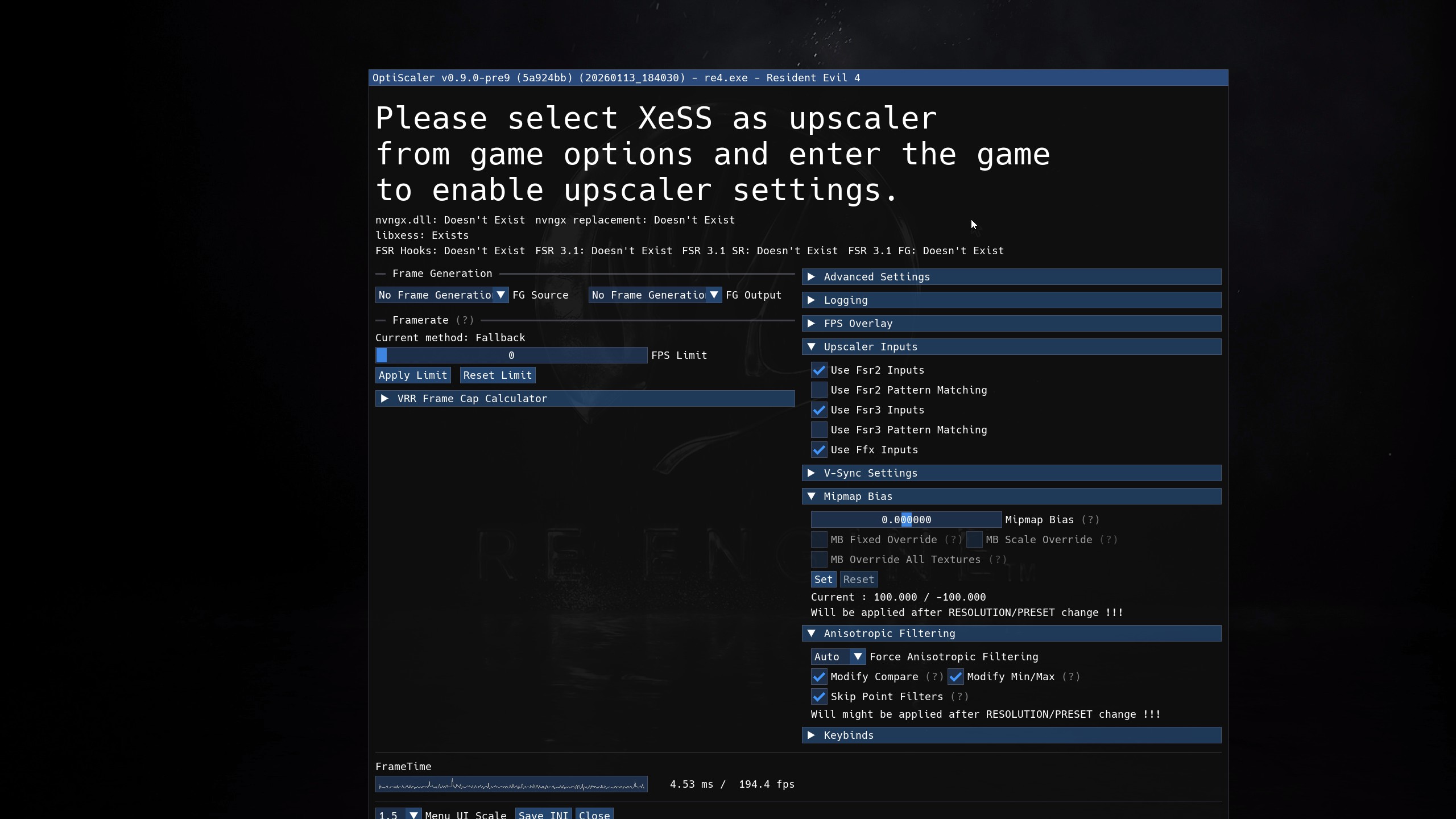The height and width of the screenshot is (819, 1456).
Task: Click the "Will might be applied" anisotropic warning text
Action: 986,714
